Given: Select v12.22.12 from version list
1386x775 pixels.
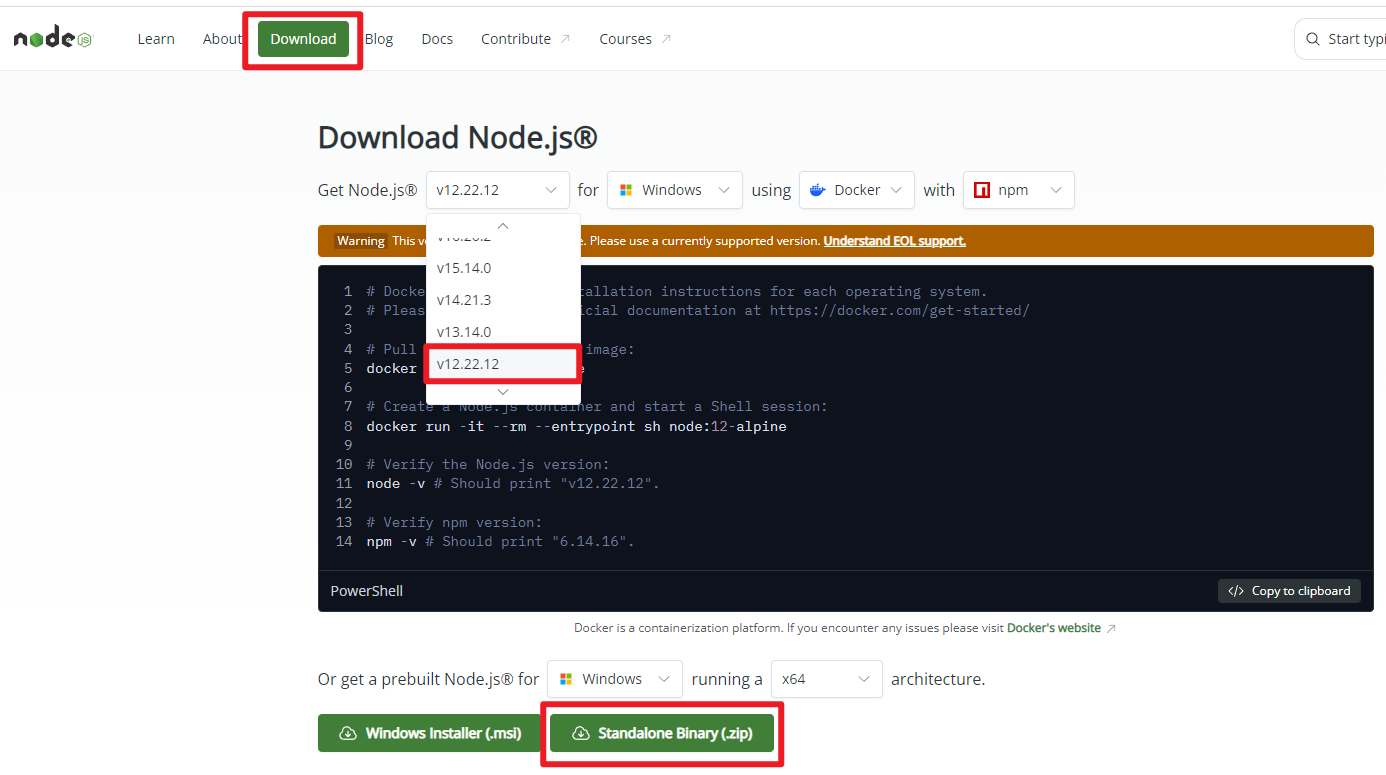Looking at the screenshot, I should (x=503, y=364).
